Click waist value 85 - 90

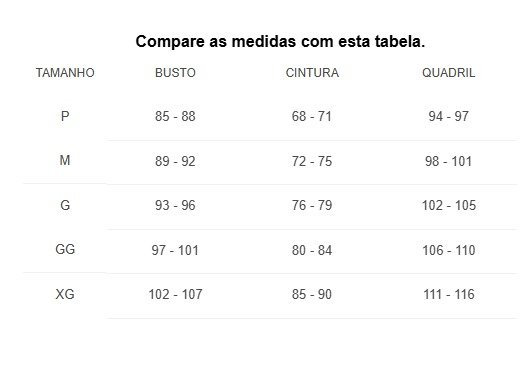pos(312,294)
